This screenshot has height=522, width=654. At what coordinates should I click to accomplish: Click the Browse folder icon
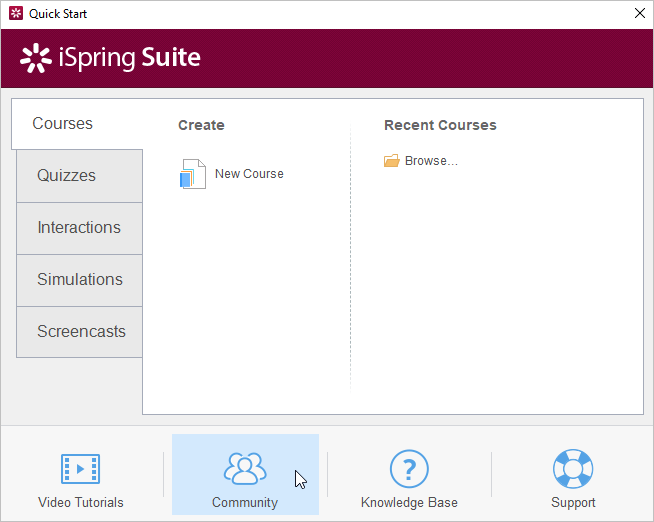[392, 161]
